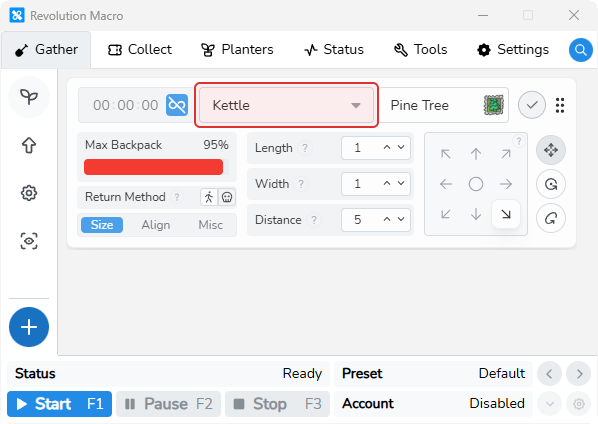The width and height of the screenshot is (598, 424).
Task: Select the up-arrow icon in left sidebar
Action: (x=29, y=145)
